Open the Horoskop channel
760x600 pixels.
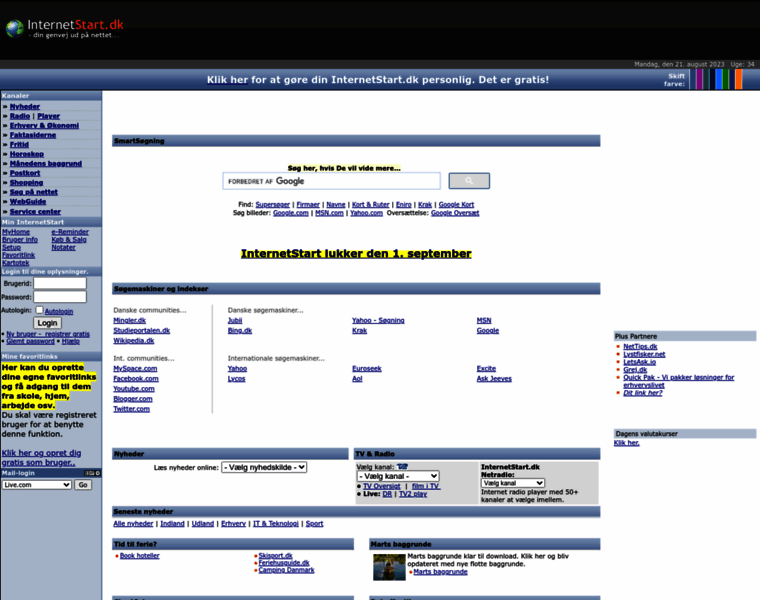pyautogui.click(x=27, y=154)
